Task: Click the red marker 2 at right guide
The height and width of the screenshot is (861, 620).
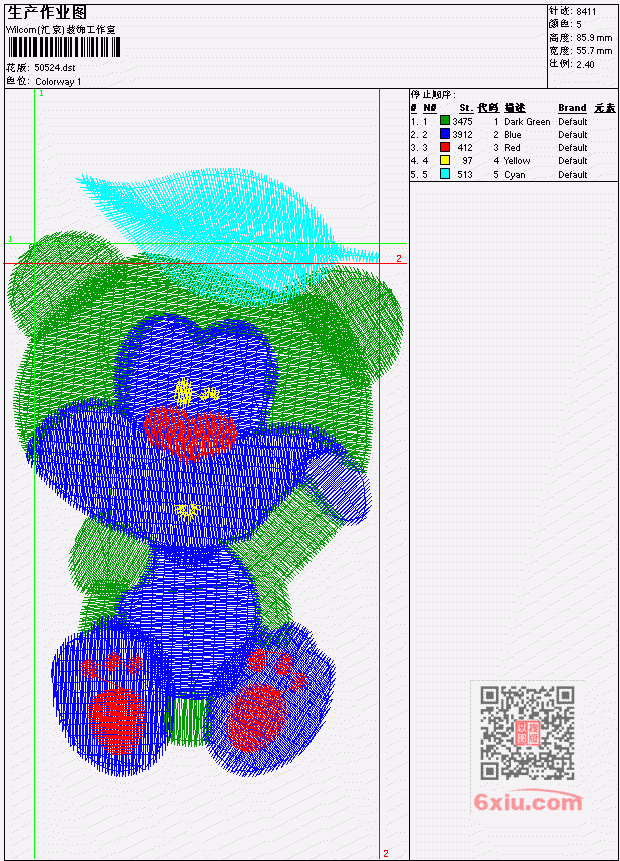Action: pos(399,259)
